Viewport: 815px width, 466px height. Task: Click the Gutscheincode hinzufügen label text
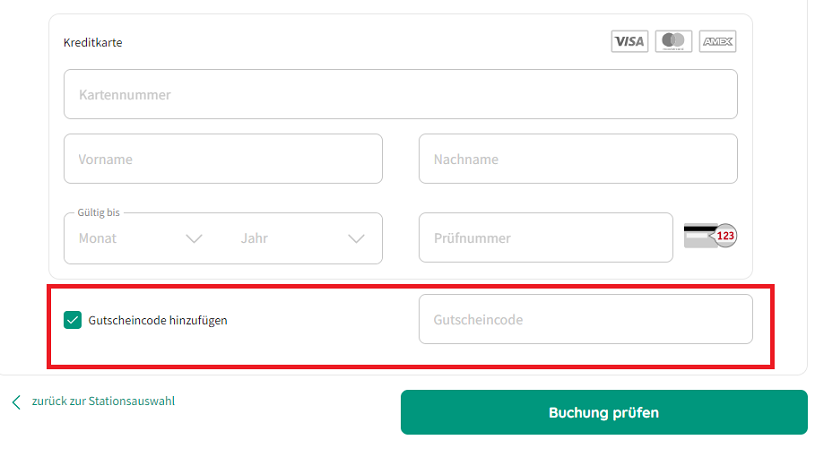(158, 320)
